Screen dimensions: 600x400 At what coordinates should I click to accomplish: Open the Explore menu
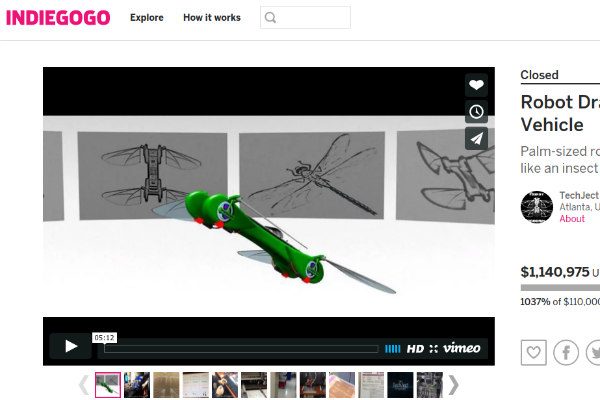coord(147,18)
